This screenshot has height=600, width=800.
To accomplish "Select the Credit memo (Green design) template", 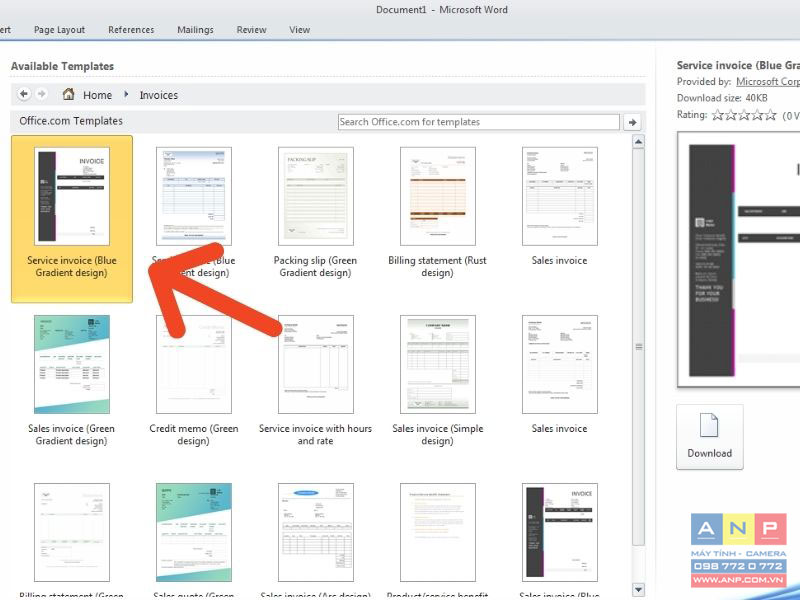I will 194,381.
